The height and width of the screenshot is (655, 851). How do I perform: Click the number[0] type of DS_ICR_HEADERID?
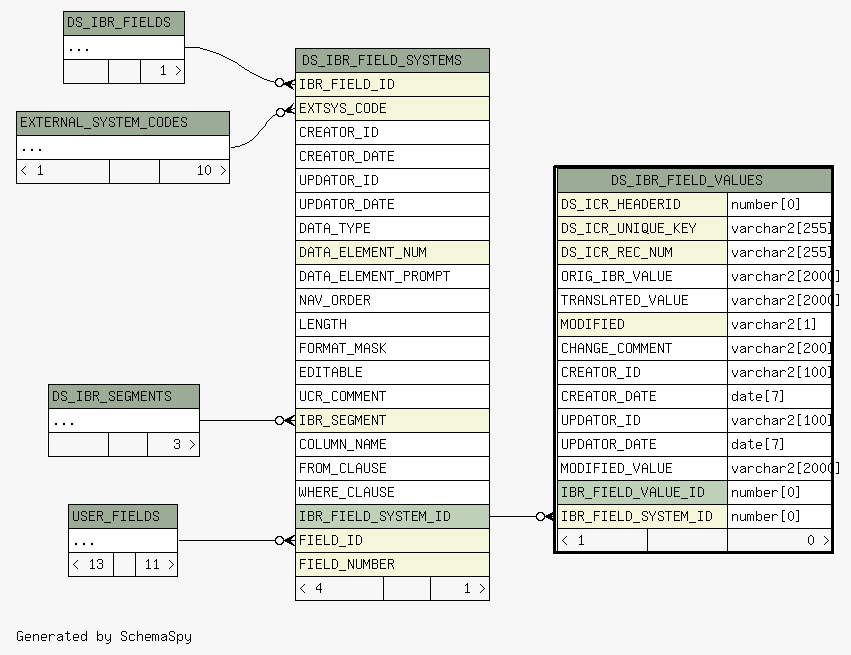tap(779, 205)
